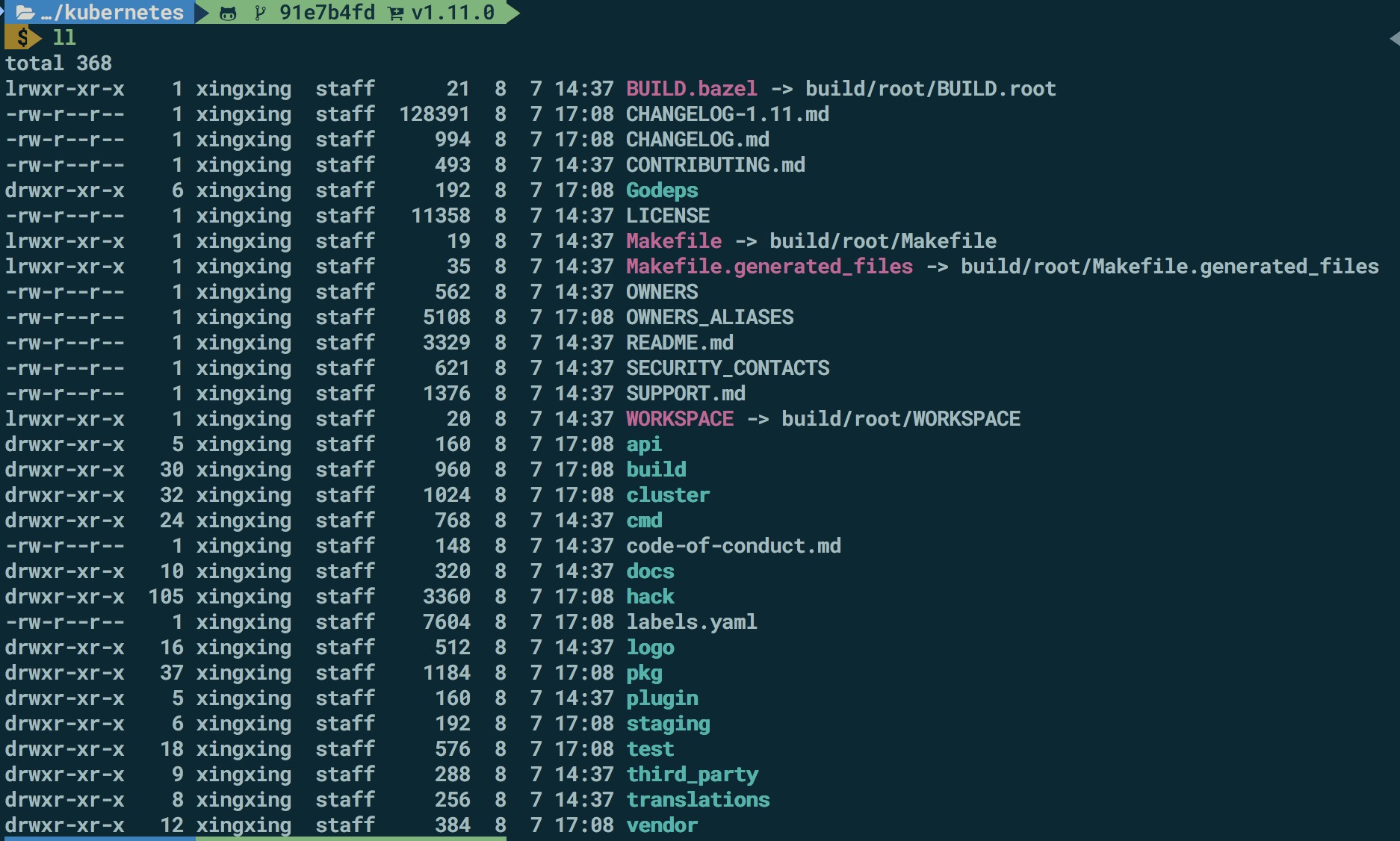Image resolution: width=1400 pixels, height=841 pixels.
Task: Click the LICENSE file name
Action: 668,215
